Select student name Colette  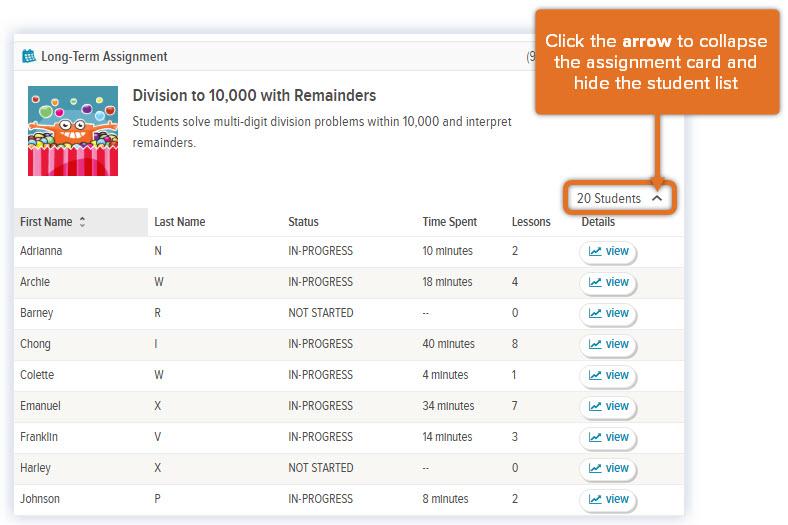pos(37,375)
